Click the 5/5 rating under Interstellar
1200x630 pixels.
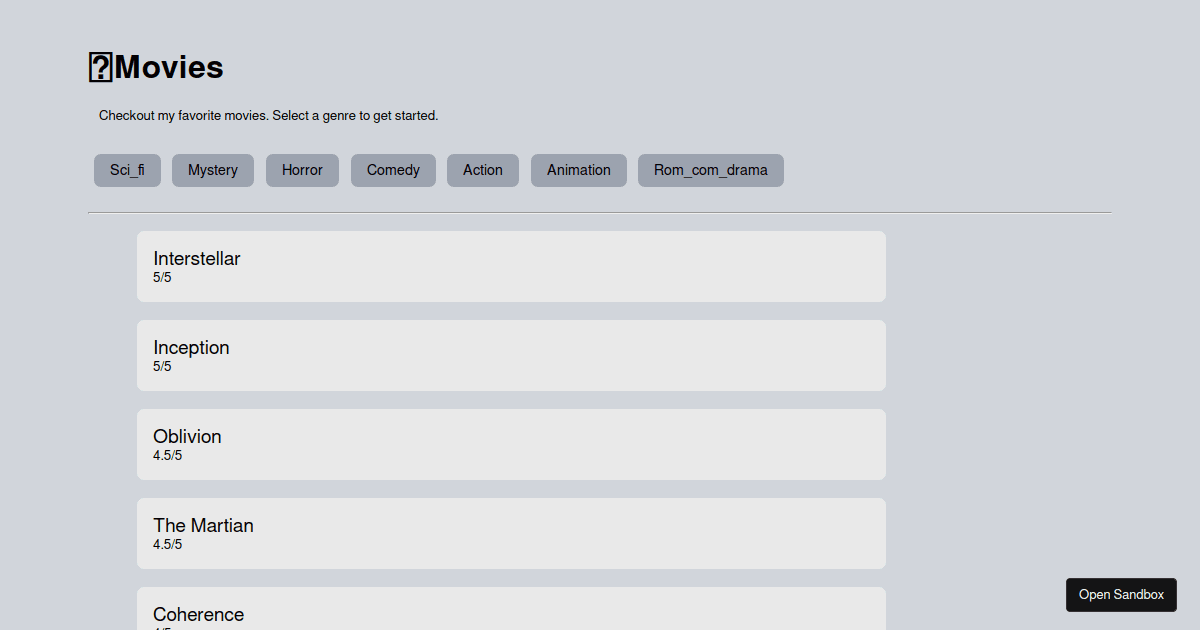coord(162,278)
